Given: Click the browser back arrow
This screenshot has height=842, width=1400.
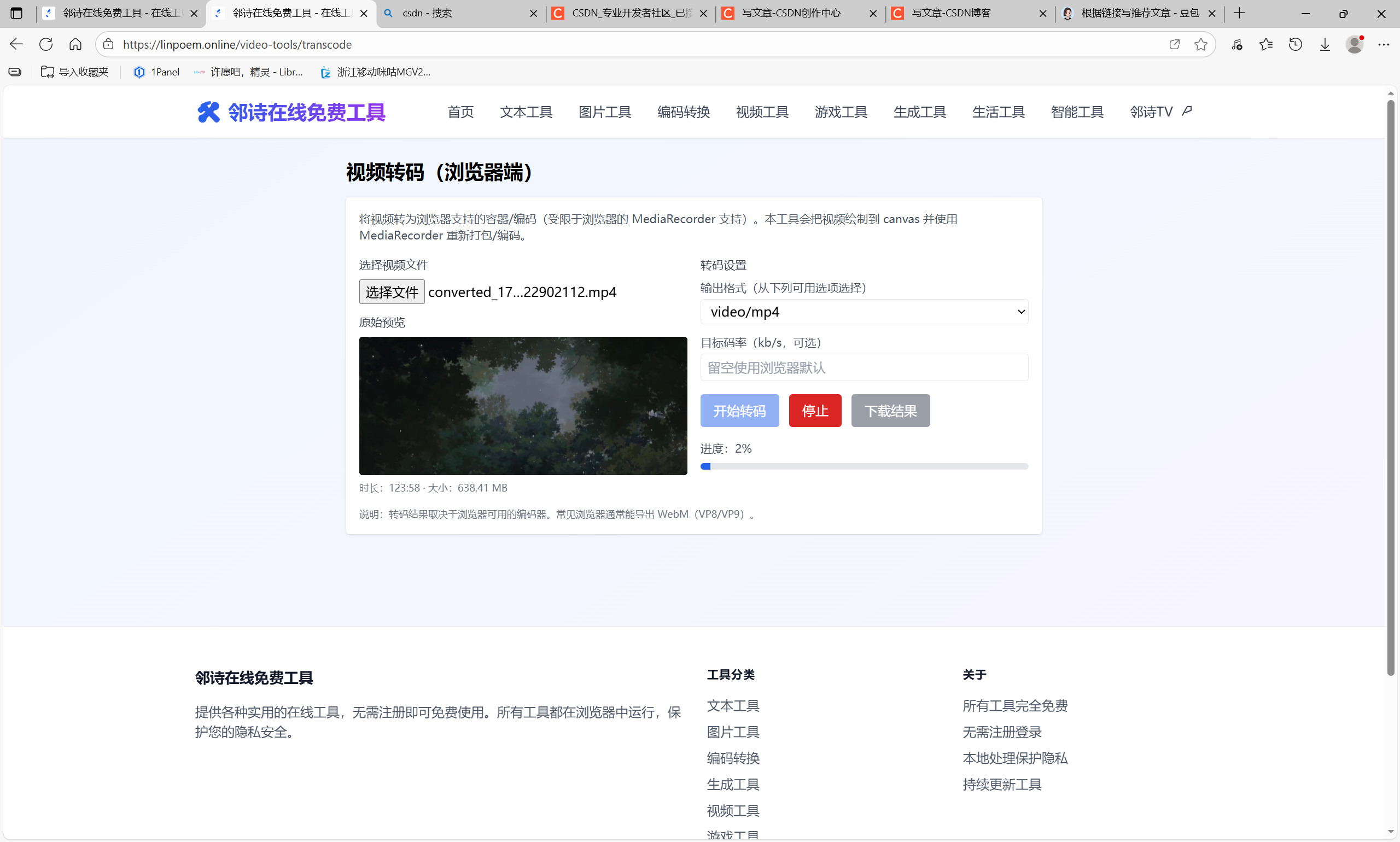Looking at the screenshot, I should point(16,44).
